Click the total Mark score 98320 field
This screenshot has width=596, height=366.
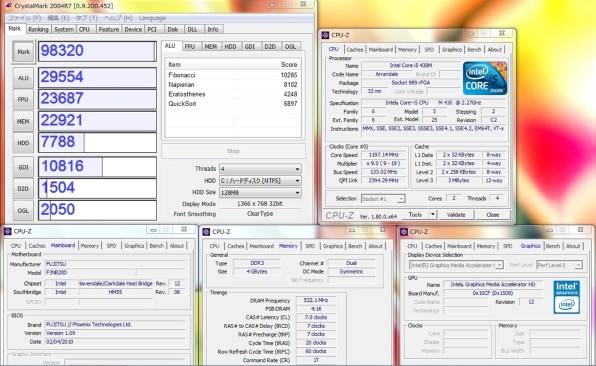click(97, 51)
